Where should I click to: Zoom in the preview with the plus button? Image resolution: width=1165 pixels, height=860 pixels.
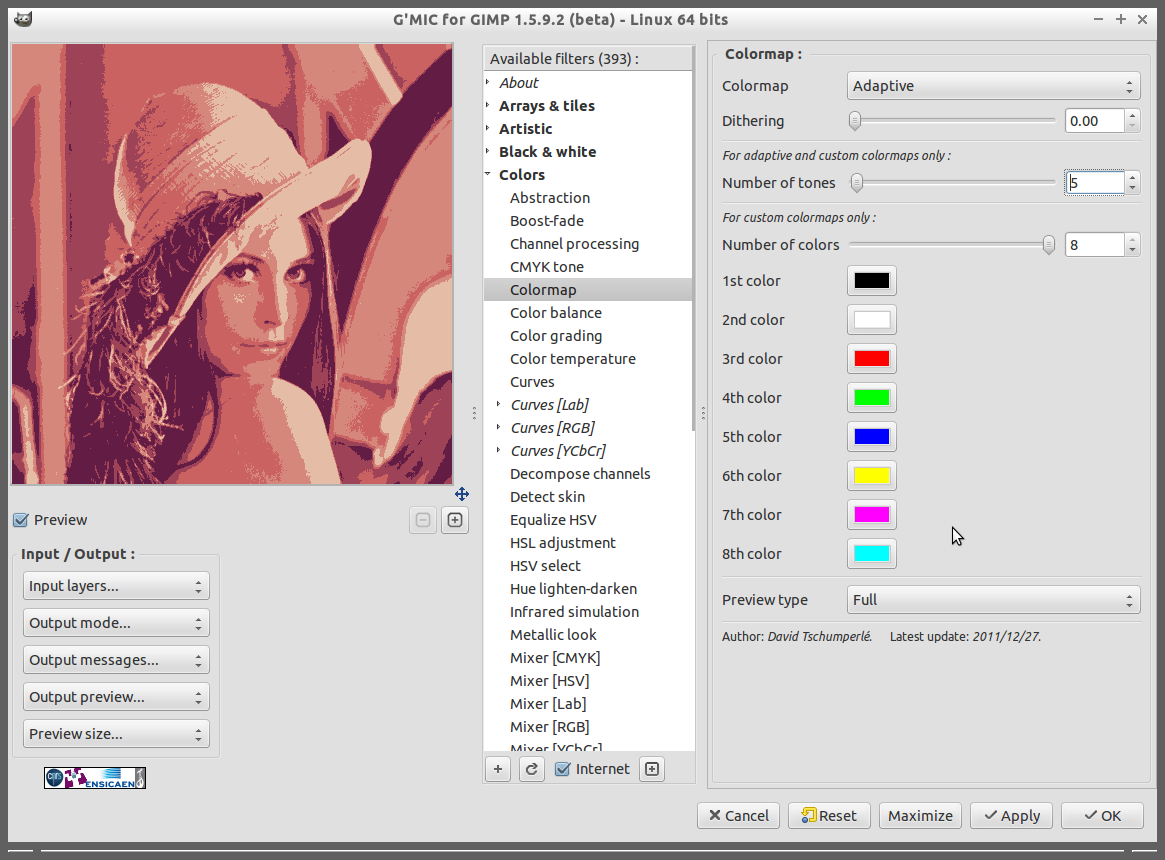pyautogui.click(x=455, y=520)
